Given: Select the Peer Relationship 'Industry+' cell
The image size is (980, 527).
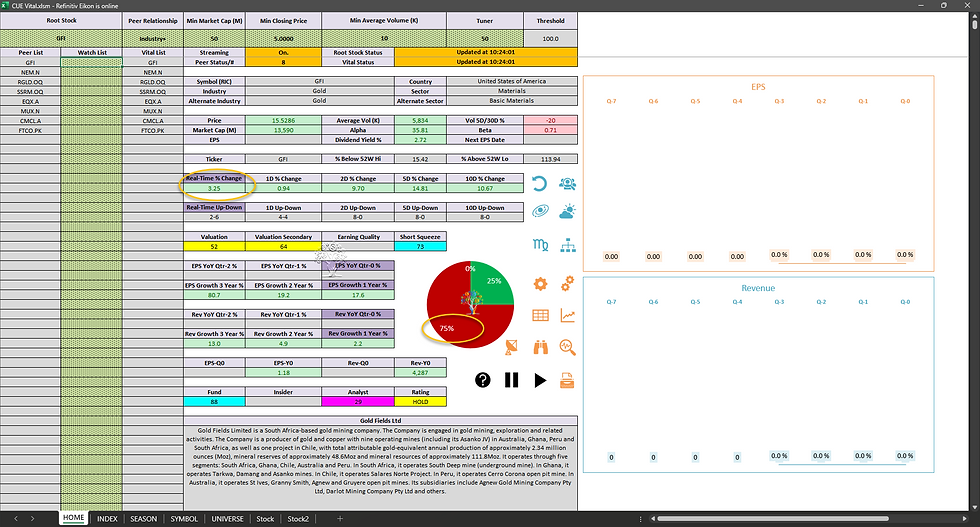Looking at the screenshot, I should [x=152, y=38].
